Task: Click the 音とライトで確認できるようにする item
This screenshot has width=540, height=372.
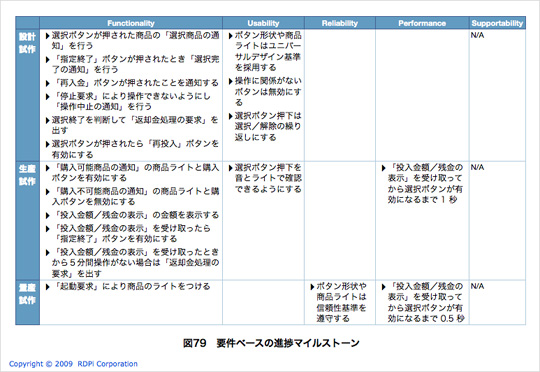Action: coord(265,178)
